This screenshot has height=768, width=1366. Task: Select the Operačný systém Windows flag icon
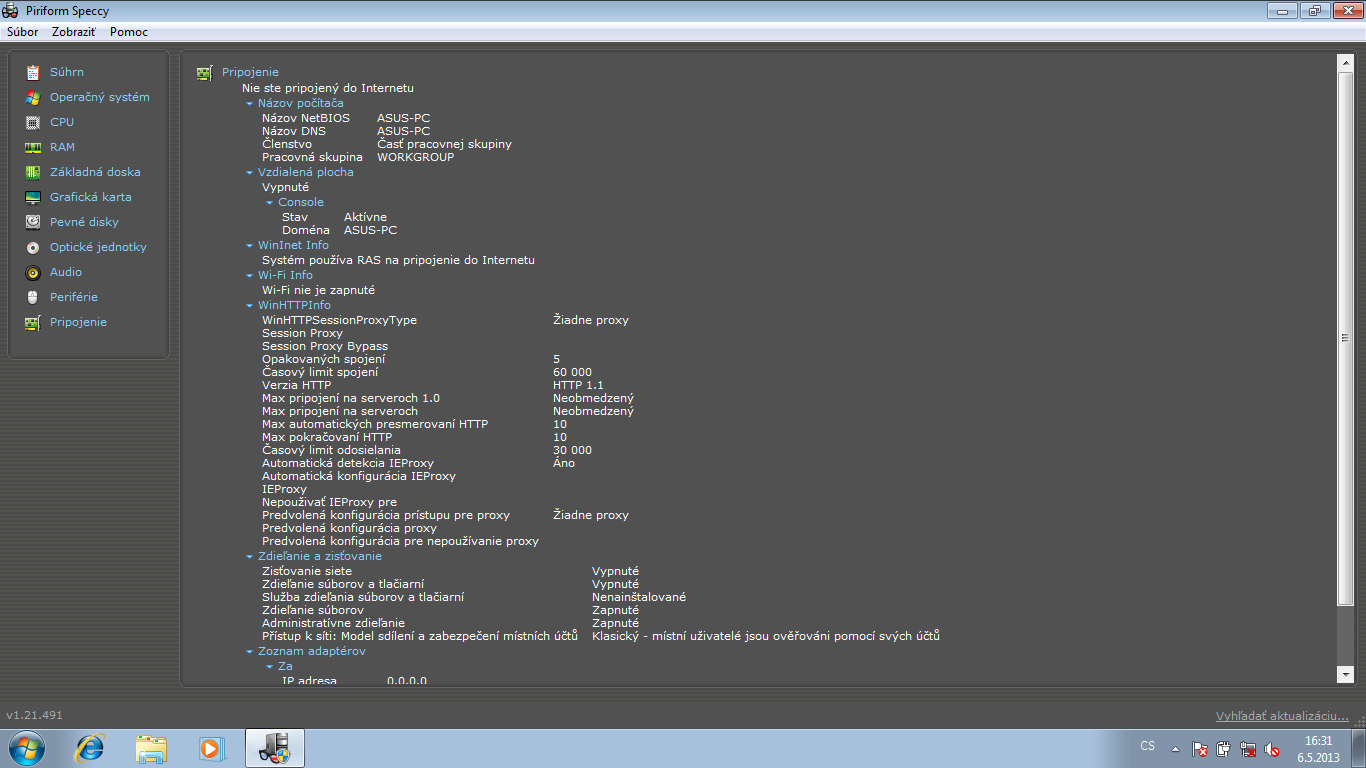(x=33, y=97)
